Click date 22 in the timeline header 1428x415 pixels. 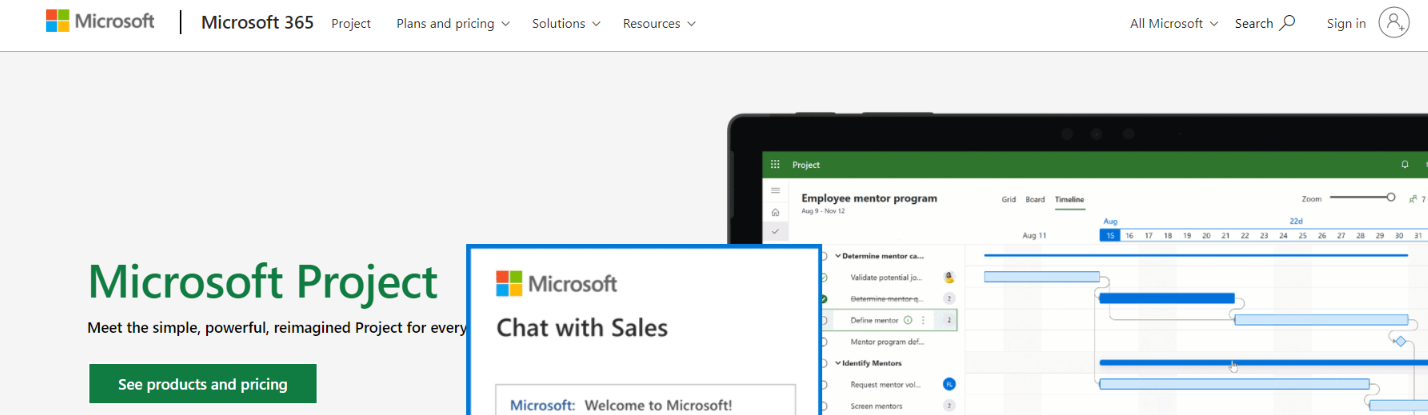click(1244, 235)
